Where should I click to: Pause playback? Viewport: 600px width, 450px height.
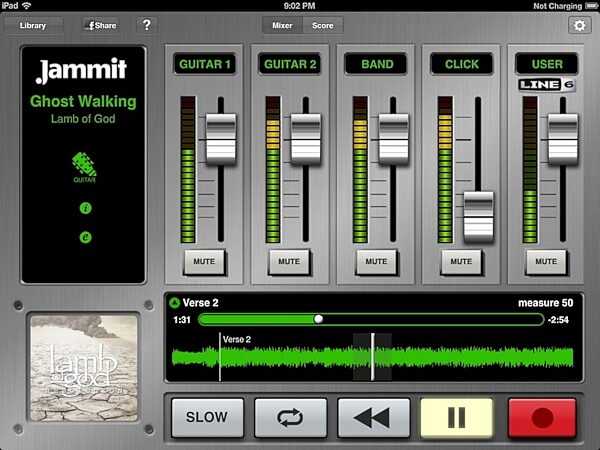(x=457, y=417)
